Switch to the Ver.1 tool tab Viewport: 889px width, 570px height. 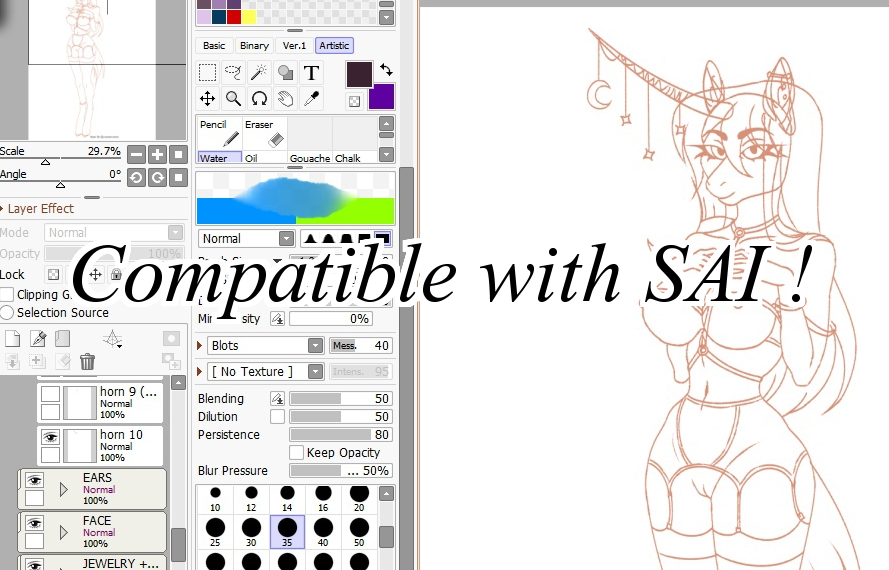coord(294,45)
